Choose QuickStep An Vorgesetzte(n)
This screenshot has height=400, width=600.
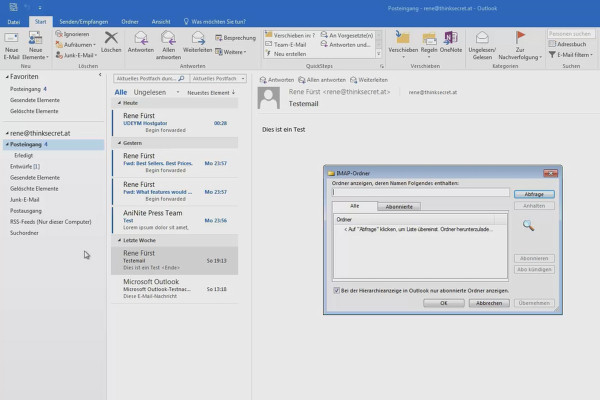coord(347,35)
